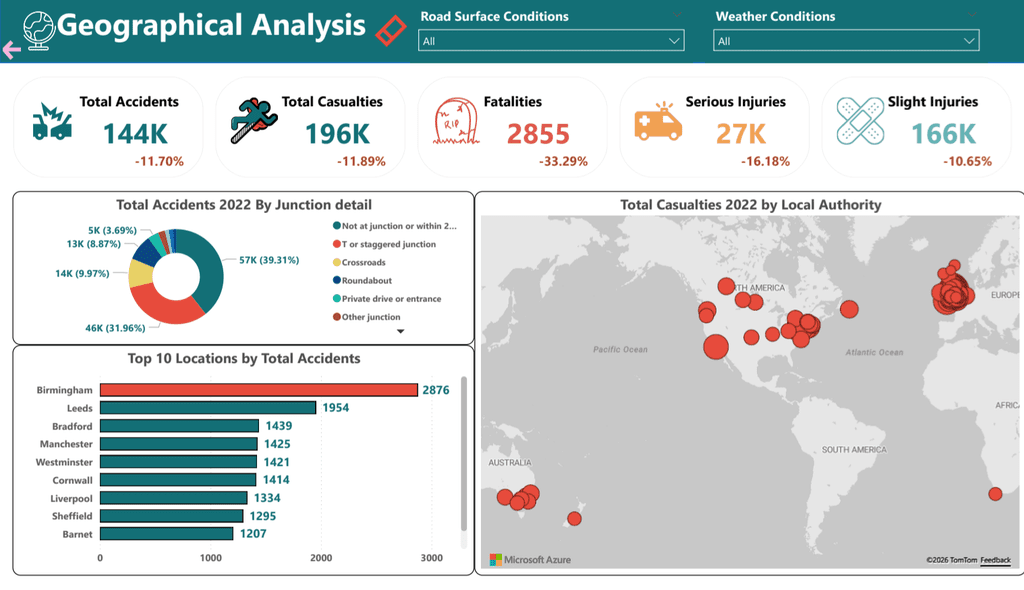Click the large red California map bubble
The height and width of the screenshot is (590, 1024).
pos(716,346)
